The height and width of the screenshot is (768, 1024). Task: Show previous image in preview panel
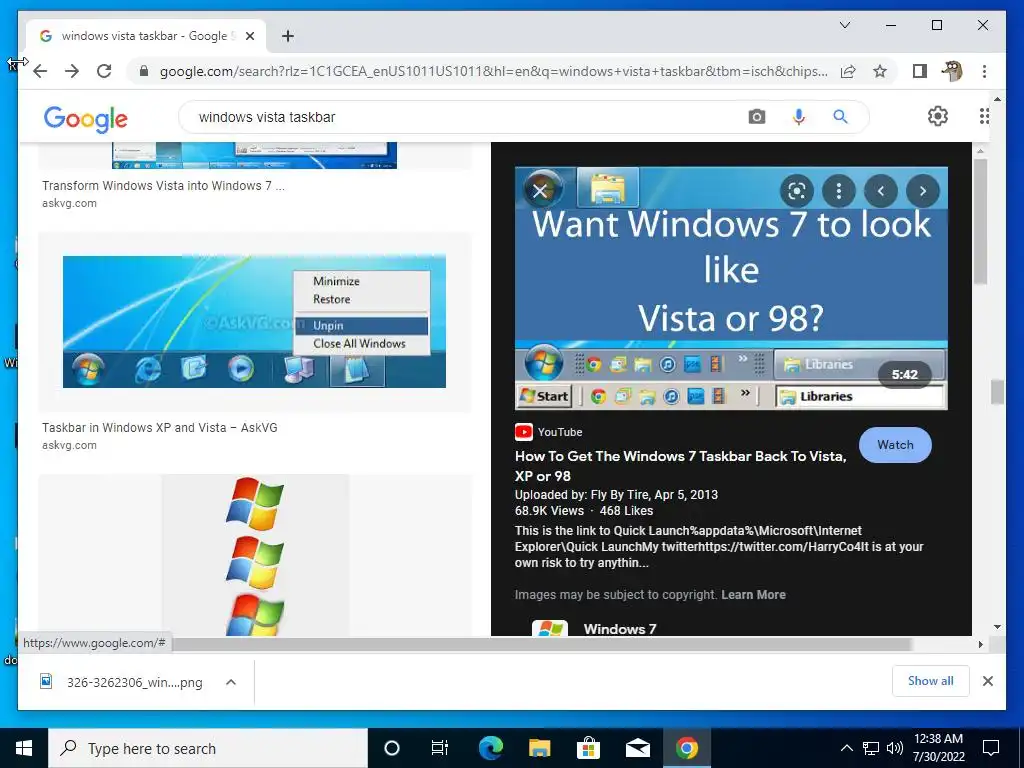coord(880,191)
